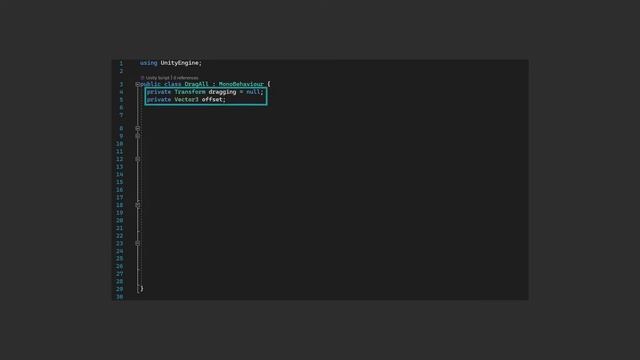Collapse the fold marker beside line 8
This screenshot has width=640, height=360.
click(138, 128)
